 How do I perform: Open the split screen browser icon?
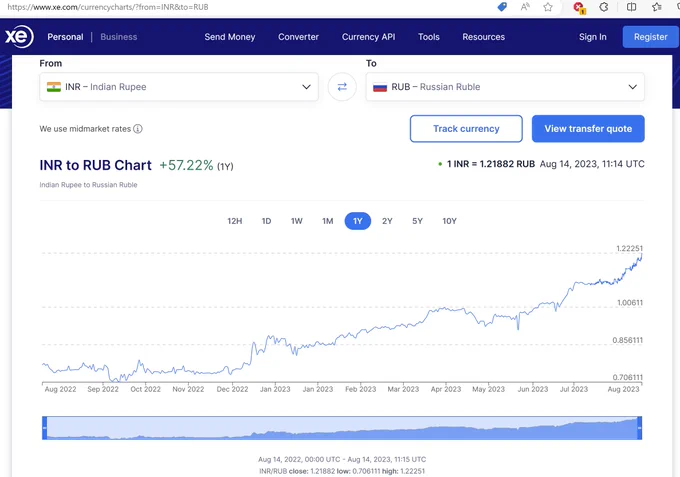click(x=631, y=7)
